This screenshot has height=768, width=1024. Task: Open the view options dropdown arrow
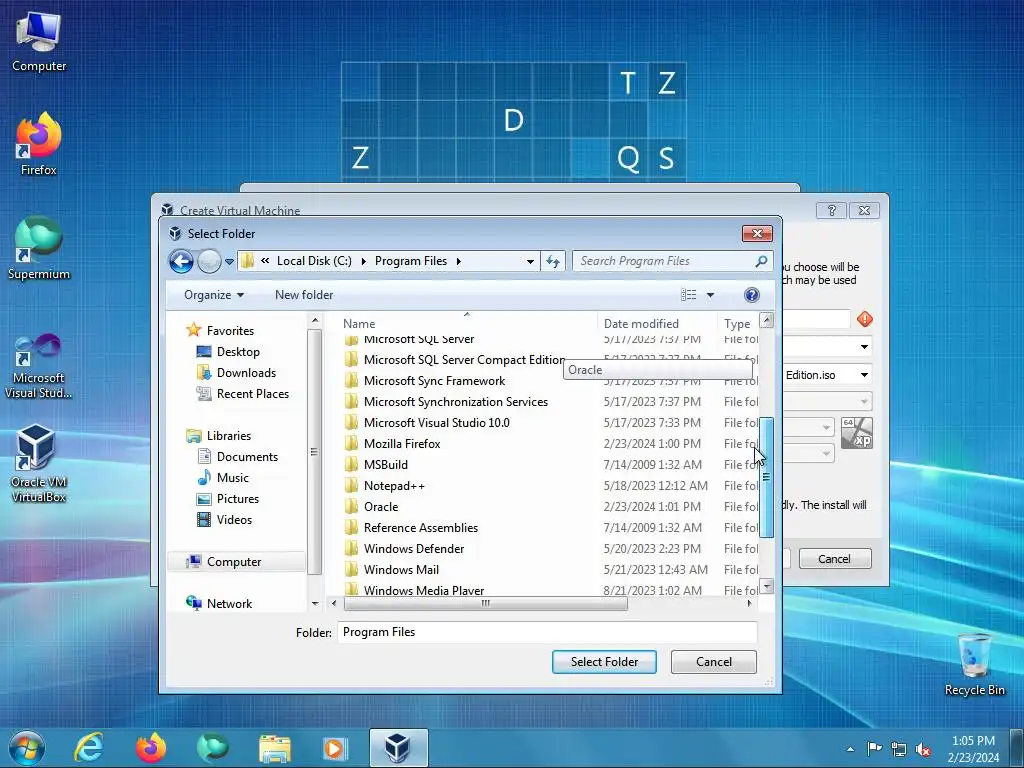coord(711,295)
